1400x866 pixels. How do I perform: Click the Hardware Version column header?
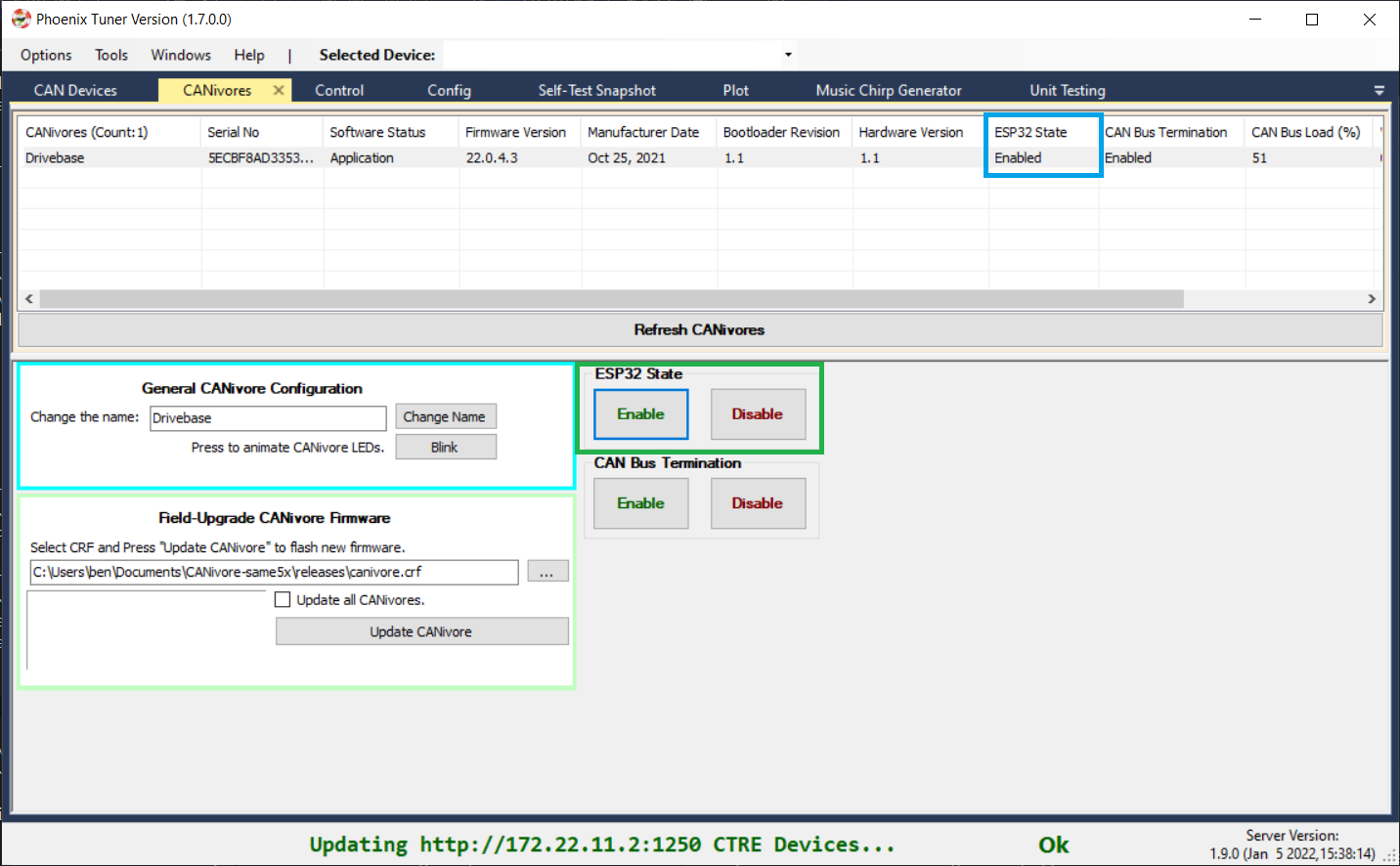click(920, 132)
